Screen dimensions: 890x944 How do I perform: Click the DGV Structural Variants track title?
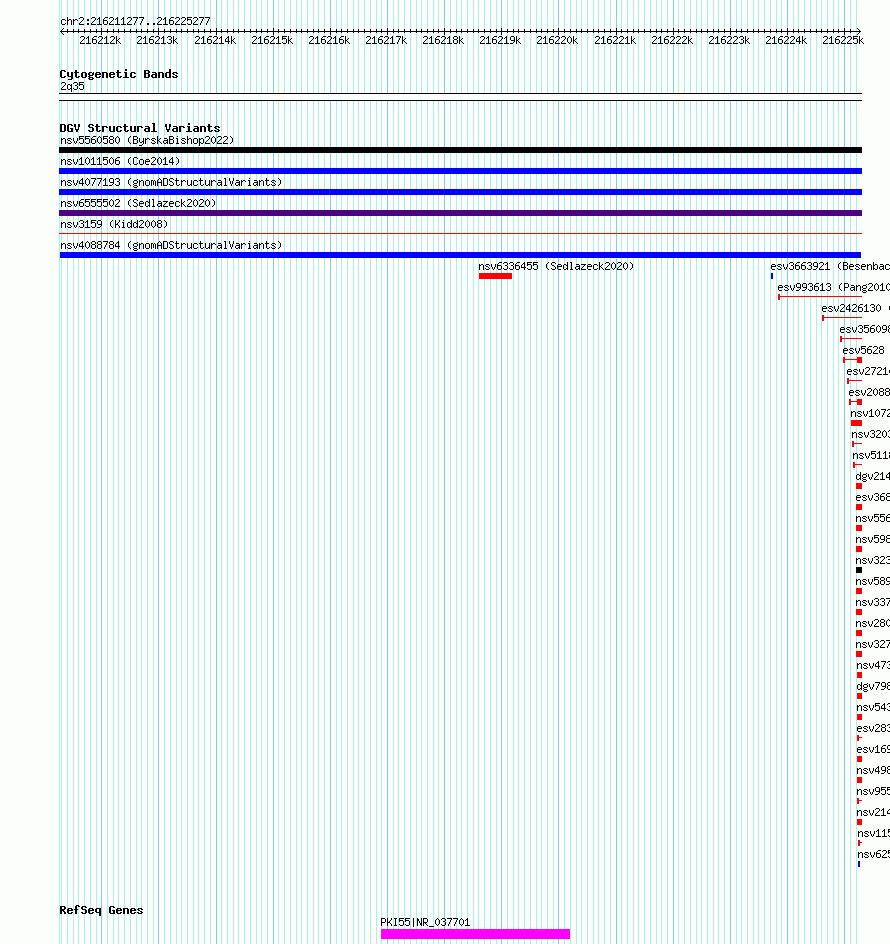click(140, 128)
